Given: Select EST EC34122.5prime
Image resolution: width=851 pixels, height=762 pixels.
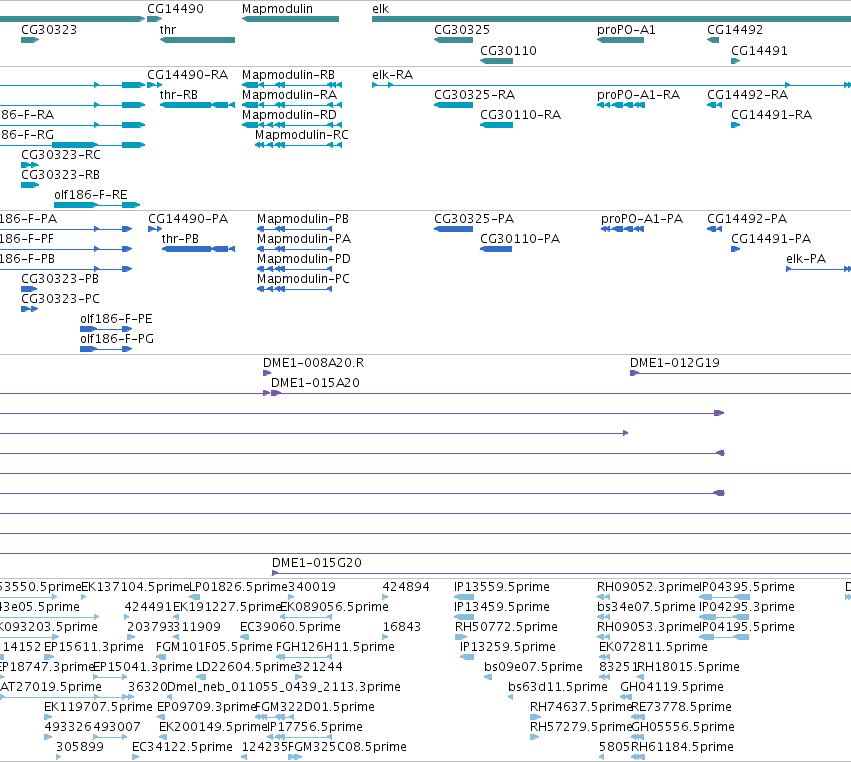Looking at the screenshot, I should pyautogui.click(x=182, y=747).
